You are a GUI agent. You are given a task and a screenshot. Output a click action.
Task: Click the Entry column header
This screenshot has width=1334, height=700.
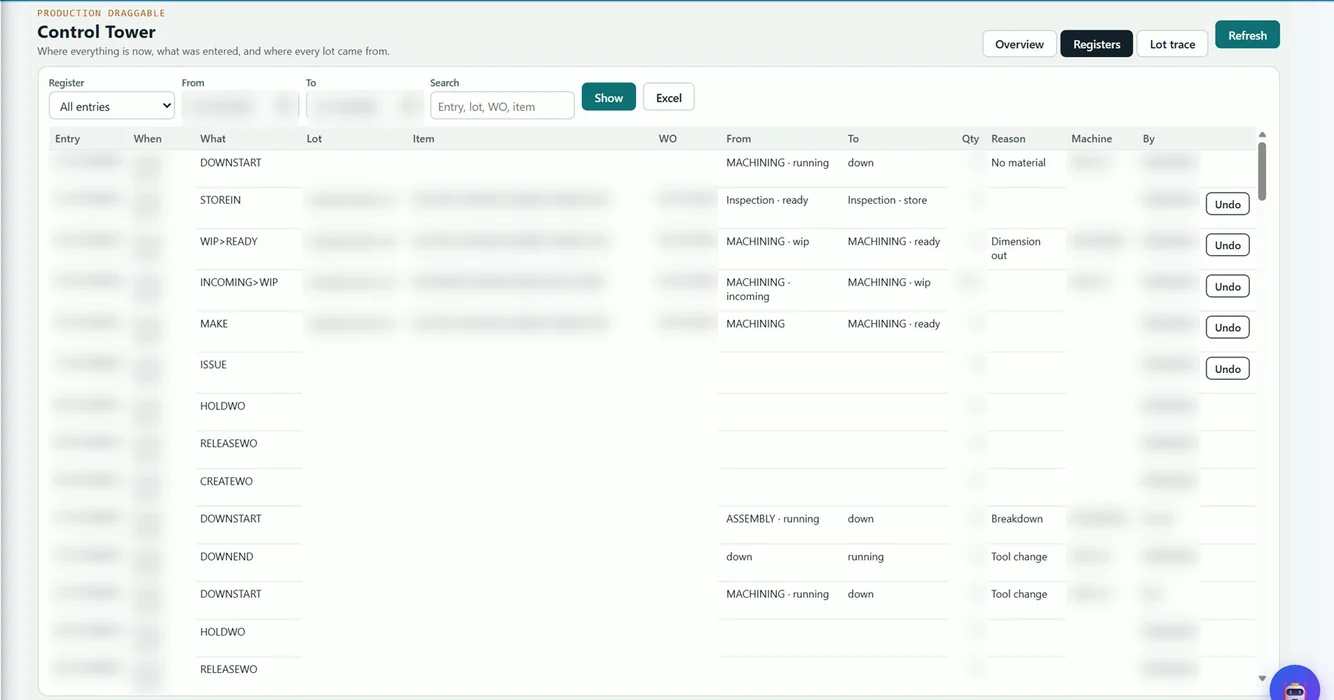tap(68, 139)
